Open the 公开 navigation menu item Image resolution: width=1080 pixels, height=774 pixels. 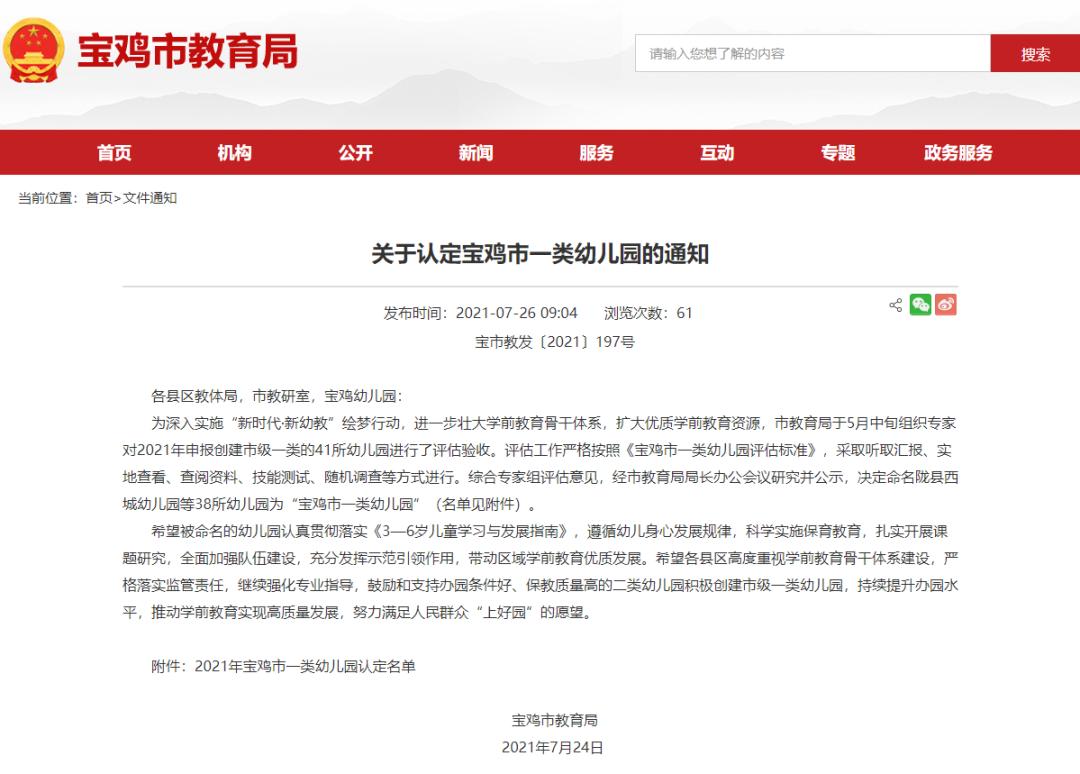[x=355, y=153]
